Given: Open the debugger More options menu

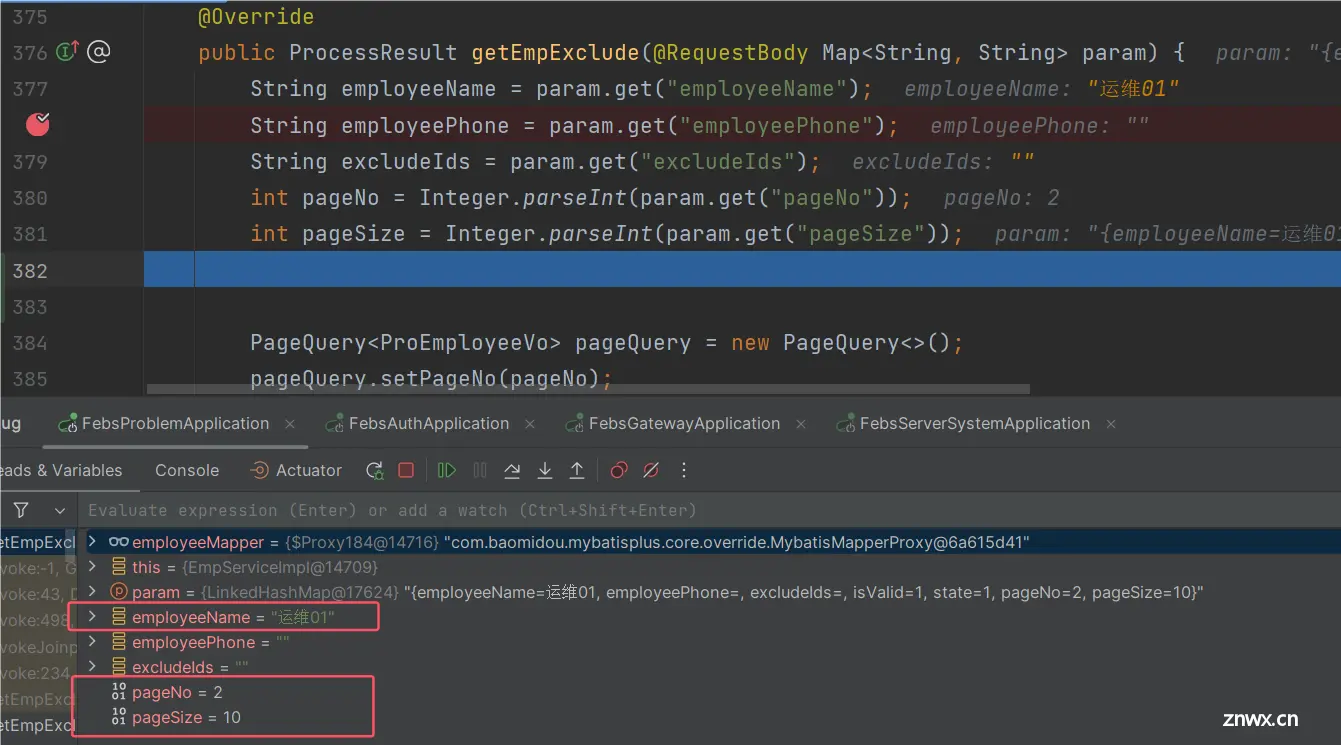Looking at the screenshot, I should click(684, 470).
